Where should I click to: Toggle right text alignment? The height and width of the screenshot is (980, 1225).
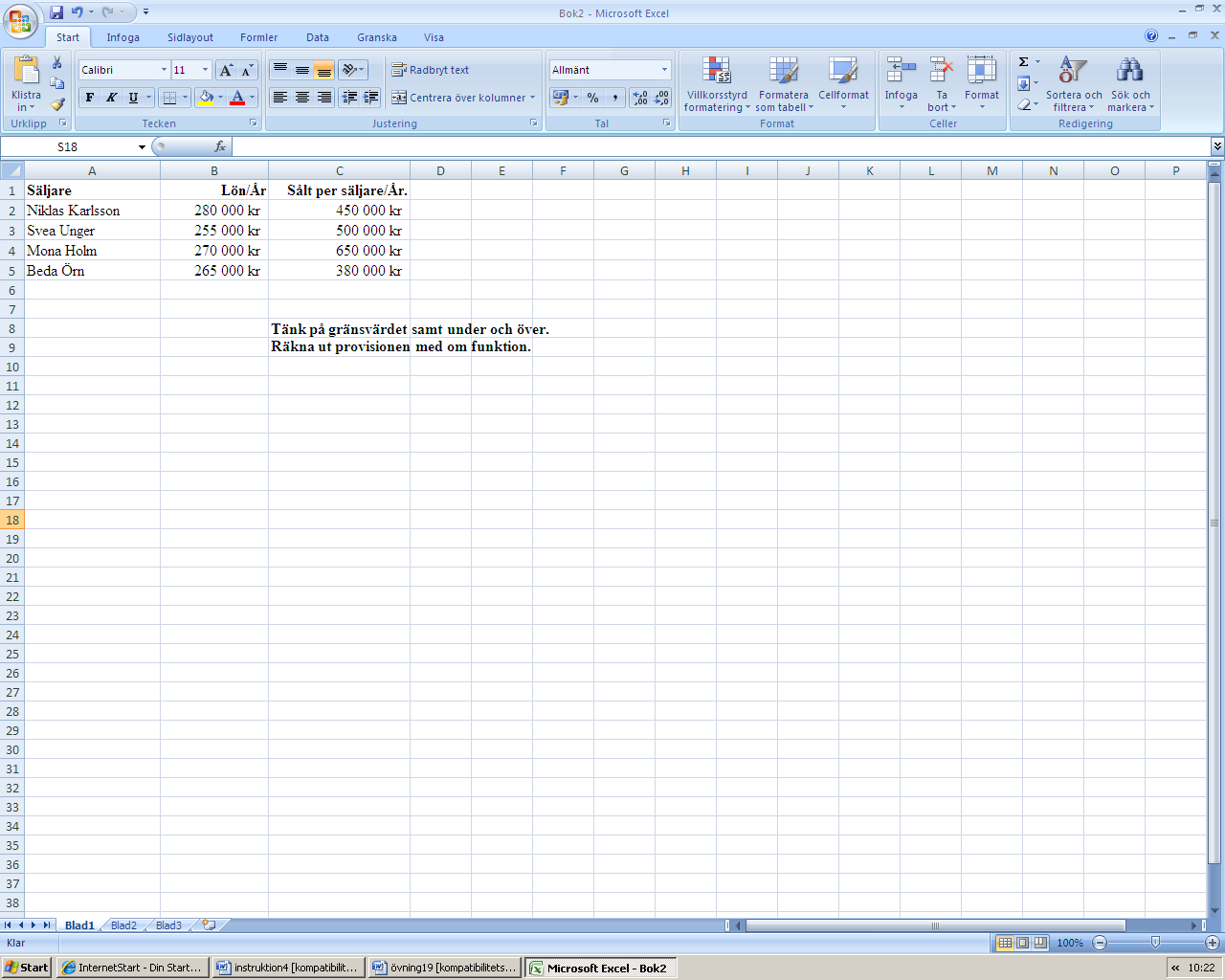[323, 98]
